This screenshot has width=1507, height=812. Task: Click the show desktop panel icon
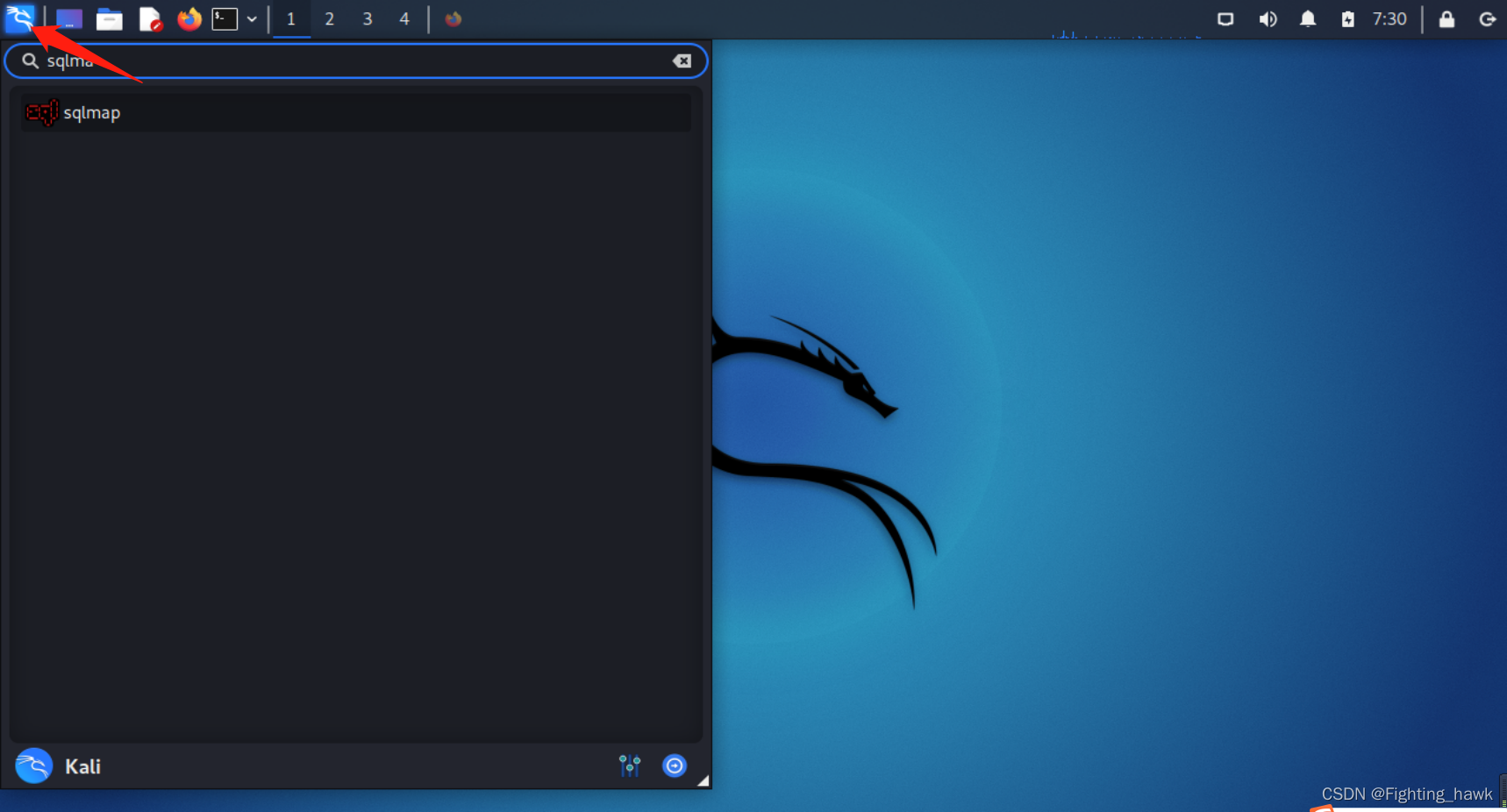pyautogui.click(x=69, y=18)
